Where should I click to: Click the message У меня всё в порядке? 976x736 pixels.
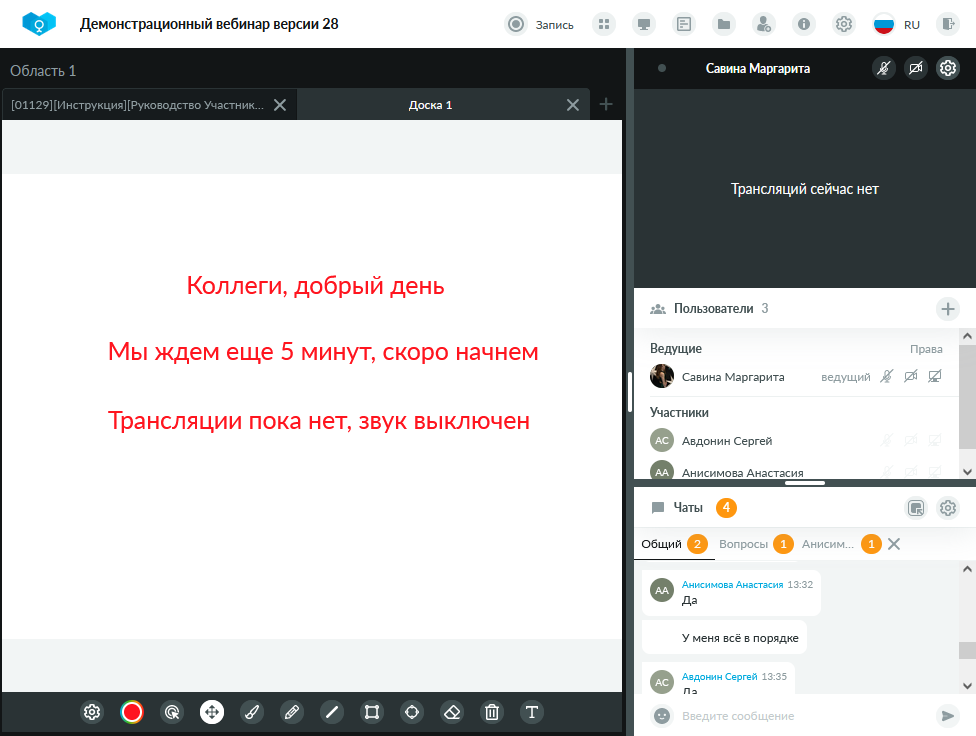(739, 638)
